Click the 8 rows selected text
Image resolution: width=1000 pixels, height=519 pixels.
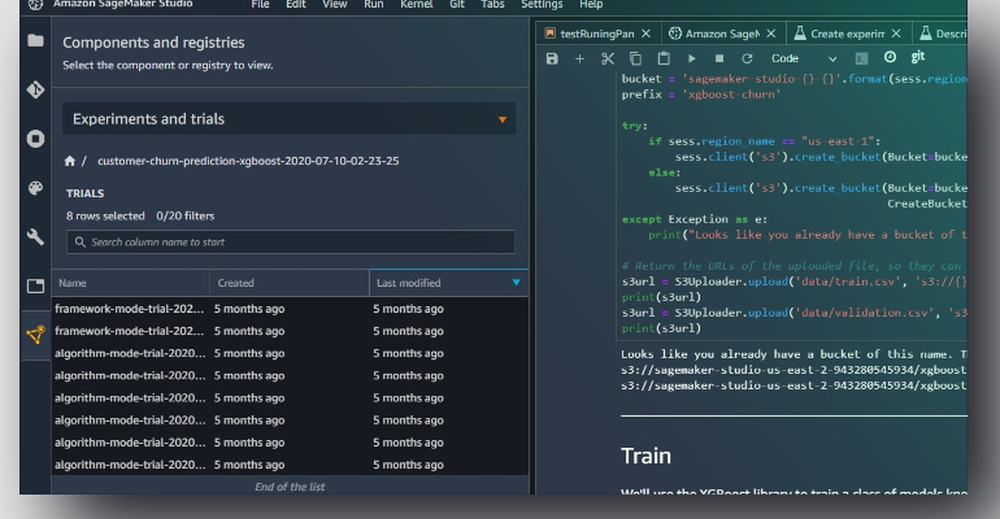105,216
